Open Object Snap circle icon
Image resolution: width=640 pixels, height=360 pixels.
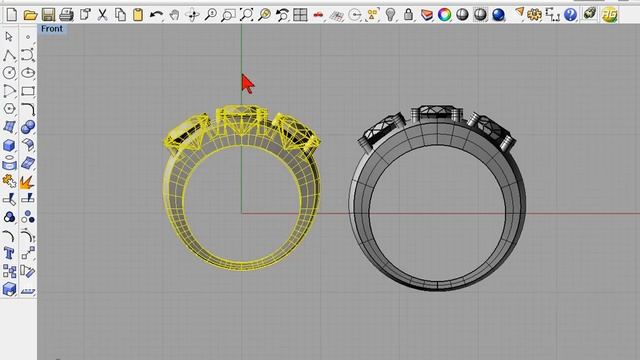click(x=355, y=15)
